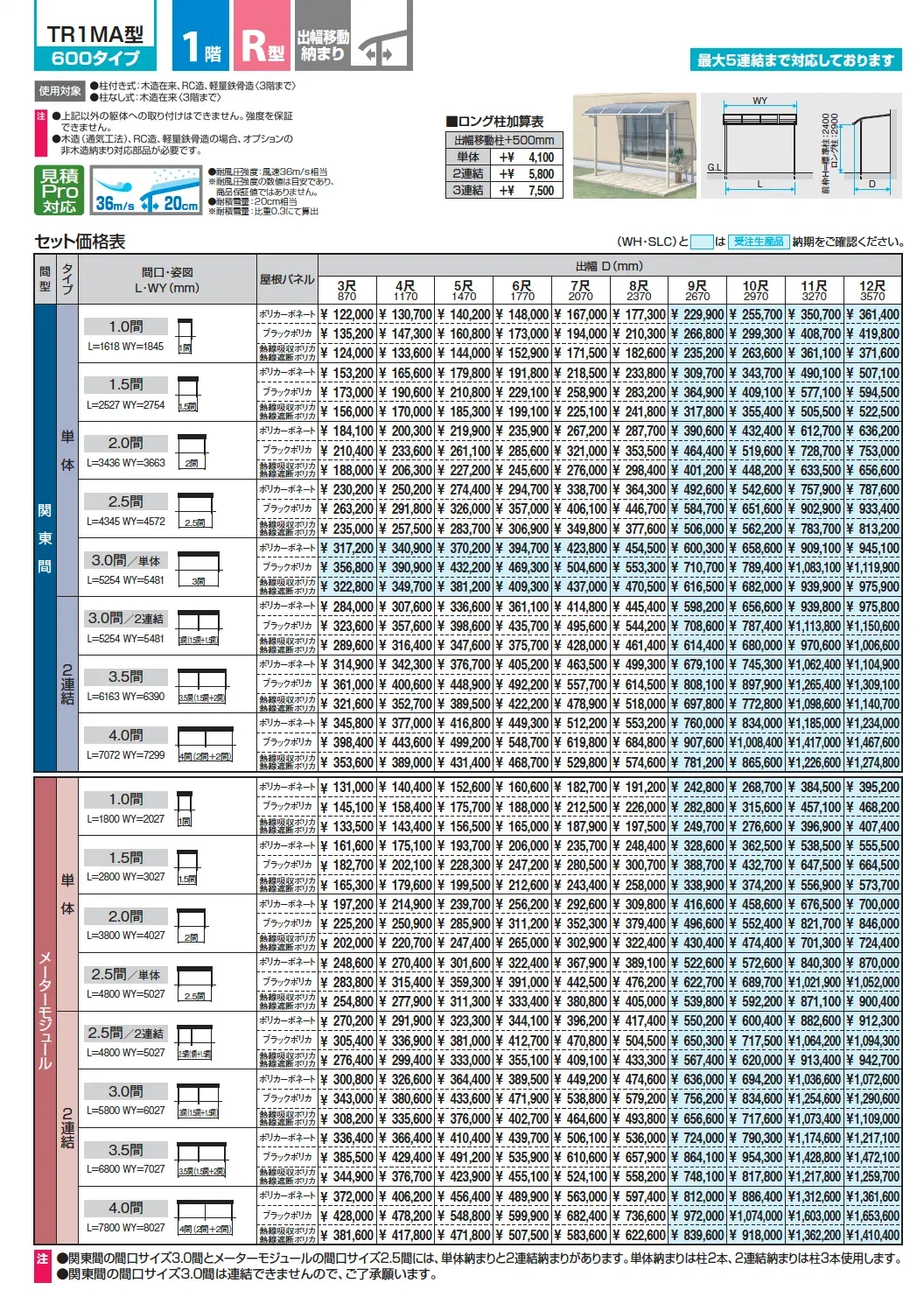Screen dimensions: 924x1304
Task: Click the ¥1,274,800 price cell
Action: (x=872, y=762)
